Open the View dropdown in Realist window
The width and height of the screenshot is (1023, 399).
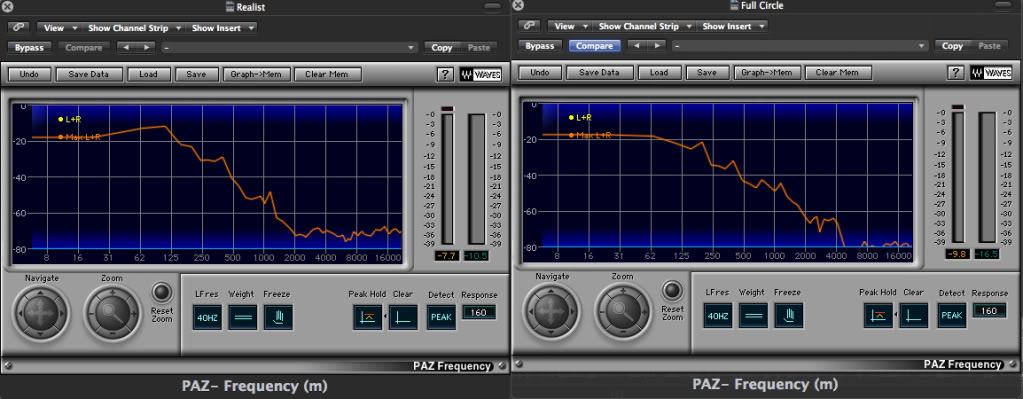click(59, 28)
